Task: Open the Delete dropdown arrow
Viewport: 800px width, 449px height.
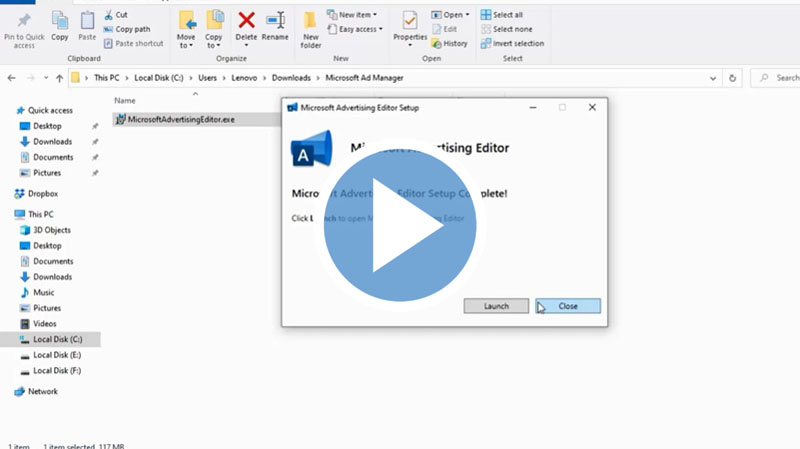Action: click(x=246, y=45)
